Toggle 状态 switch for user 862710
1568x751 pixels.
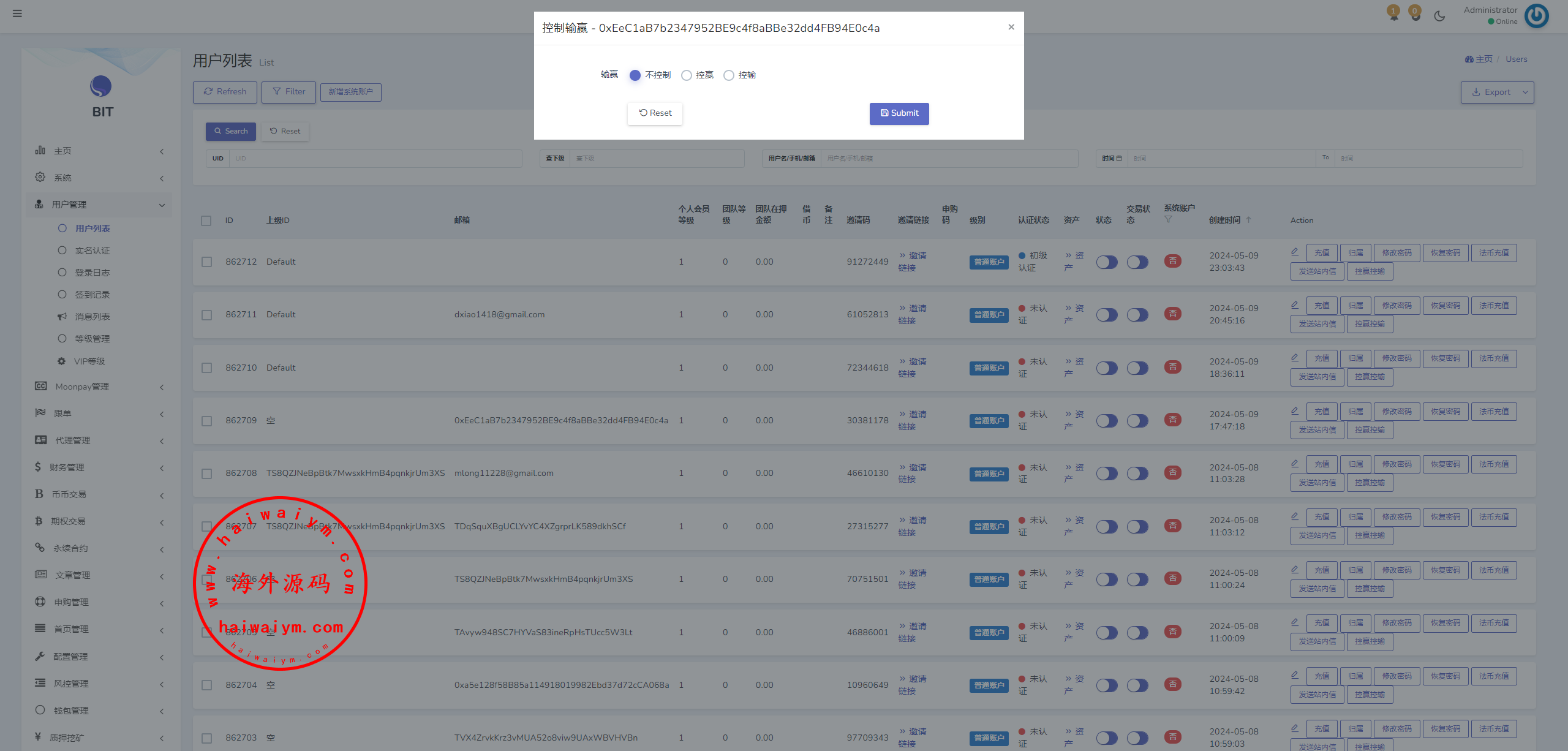pos(1106,368)
